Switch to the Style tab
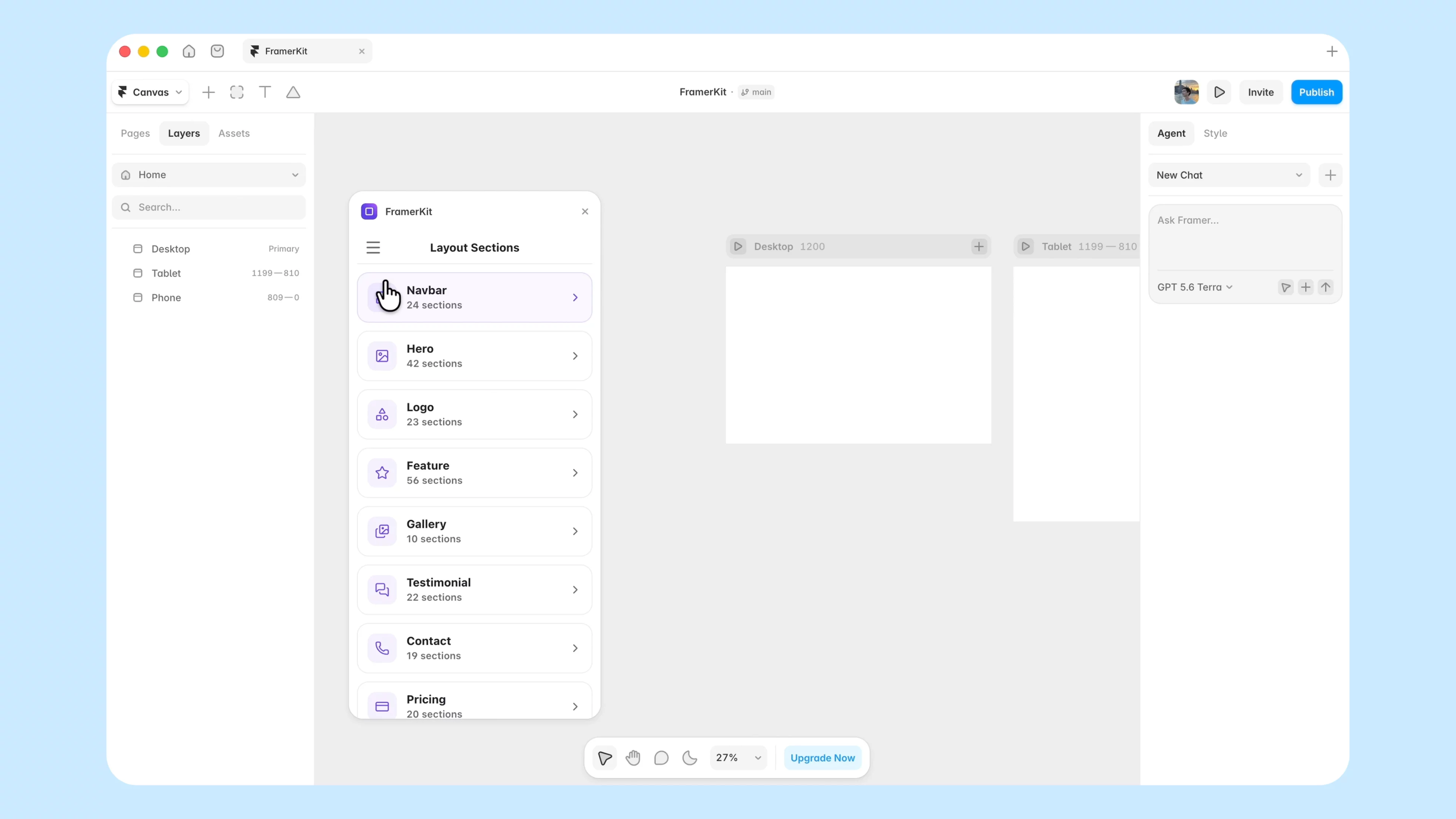Screen dimensions: 1456x819 1215,133
